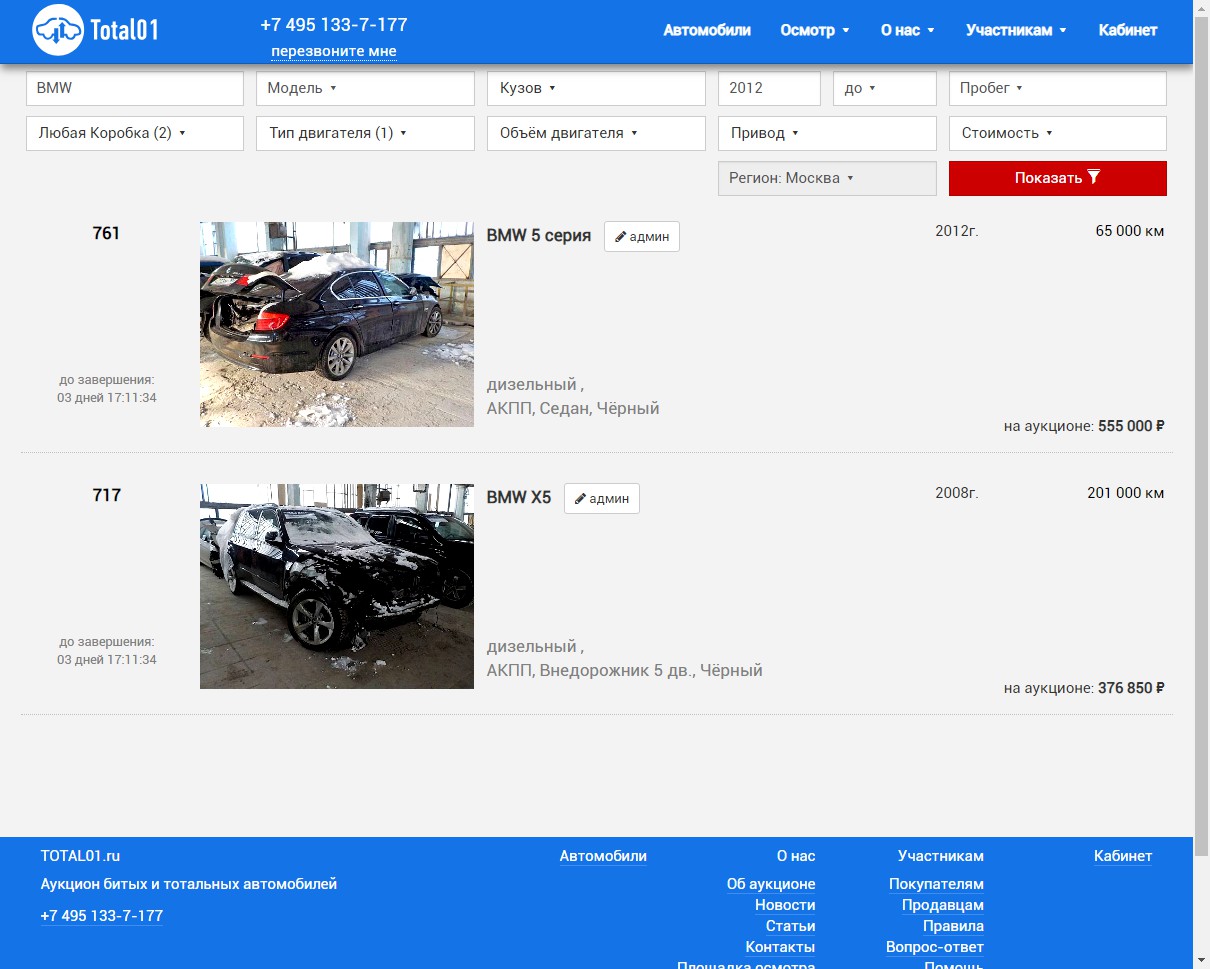Click mileage text 65 000 км

tap(1130, 231)
